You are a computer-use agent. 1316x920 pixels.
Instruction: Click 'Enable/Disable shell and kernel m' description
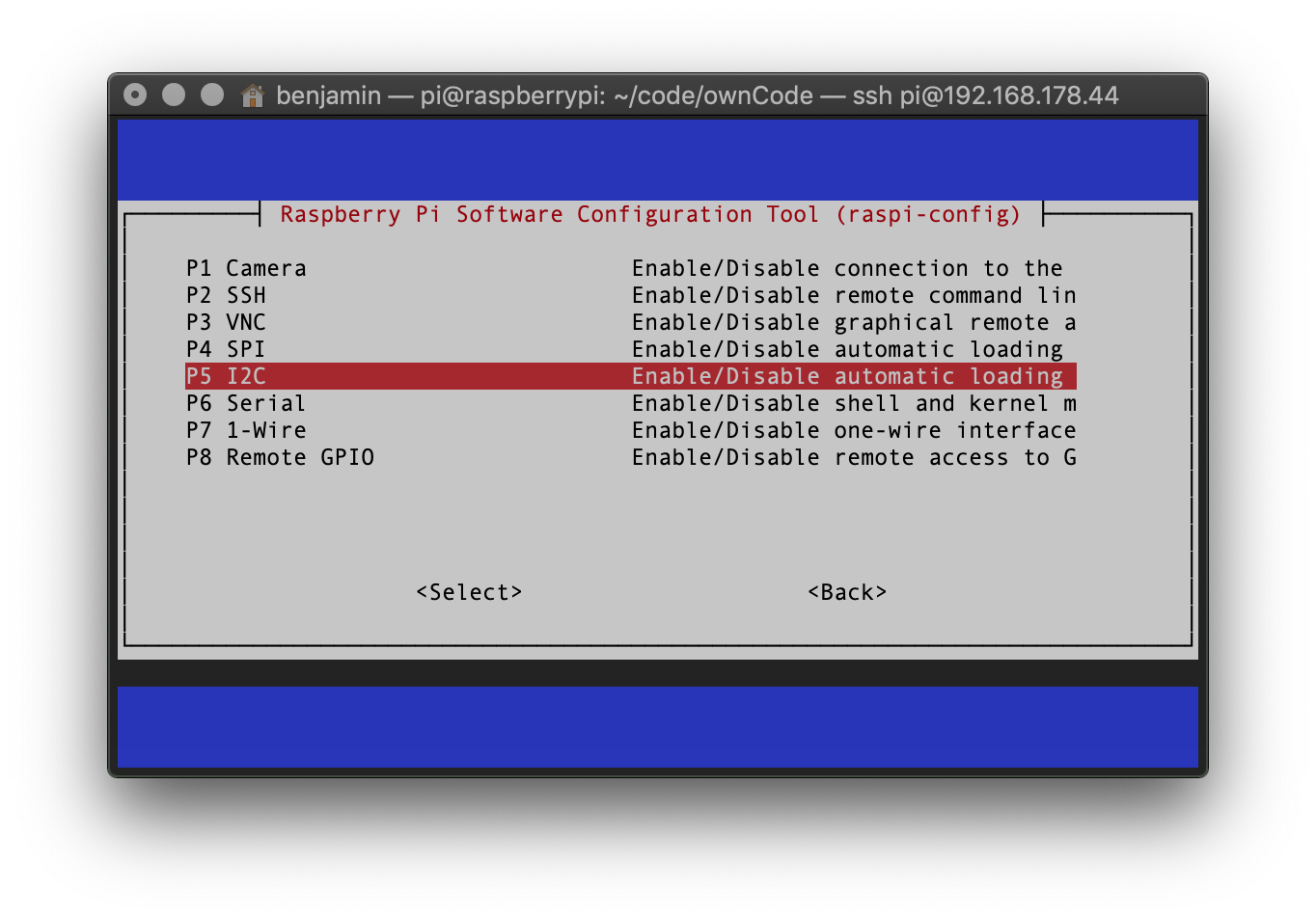point(854,403)
